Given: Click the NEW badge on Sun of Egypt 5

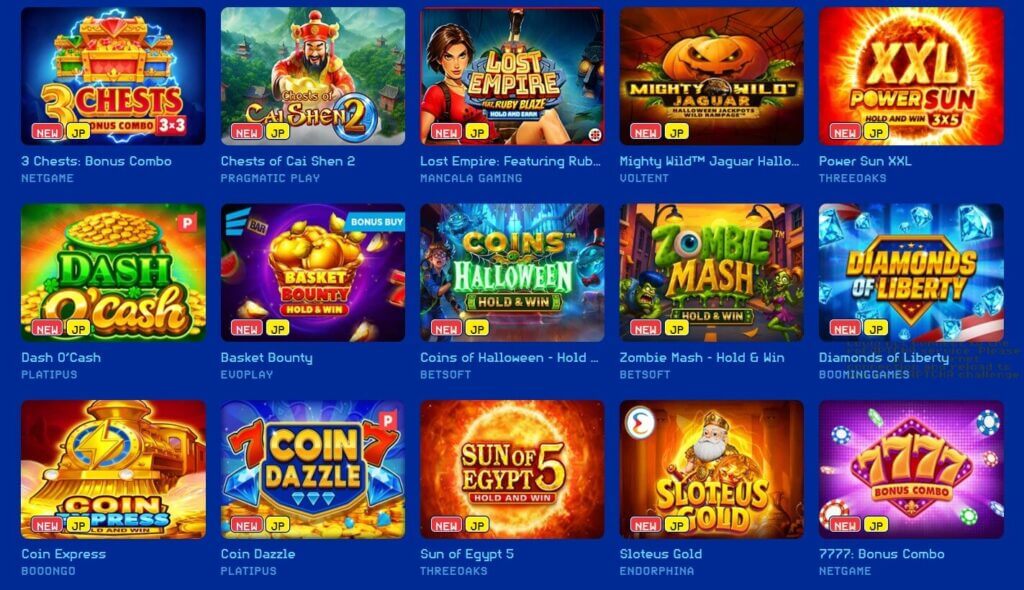Looking at the screenshot, I should pos(446,525).
